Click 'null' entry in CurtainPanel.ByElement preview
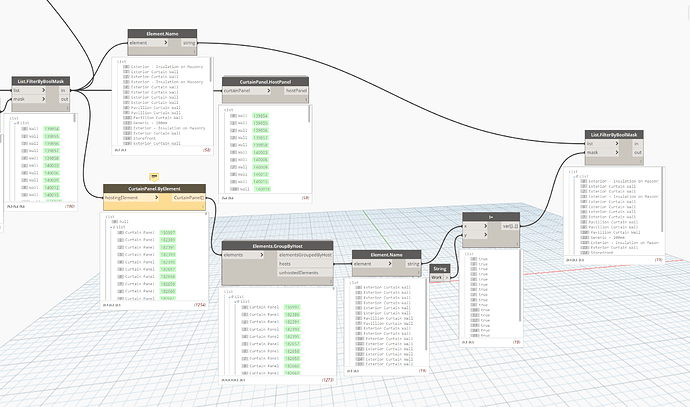The width and height of the screenshot is (690, 407). tap(124, 222)
